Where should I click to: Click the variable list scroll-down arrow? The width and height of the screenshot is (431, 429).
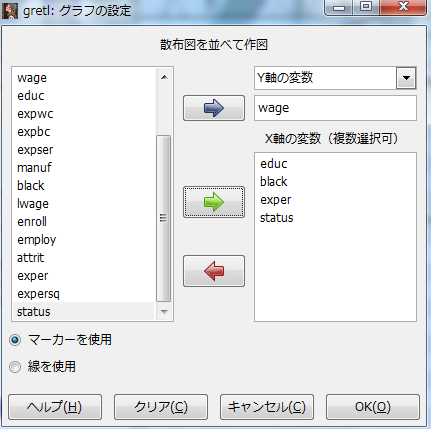(x=164, y=312)
